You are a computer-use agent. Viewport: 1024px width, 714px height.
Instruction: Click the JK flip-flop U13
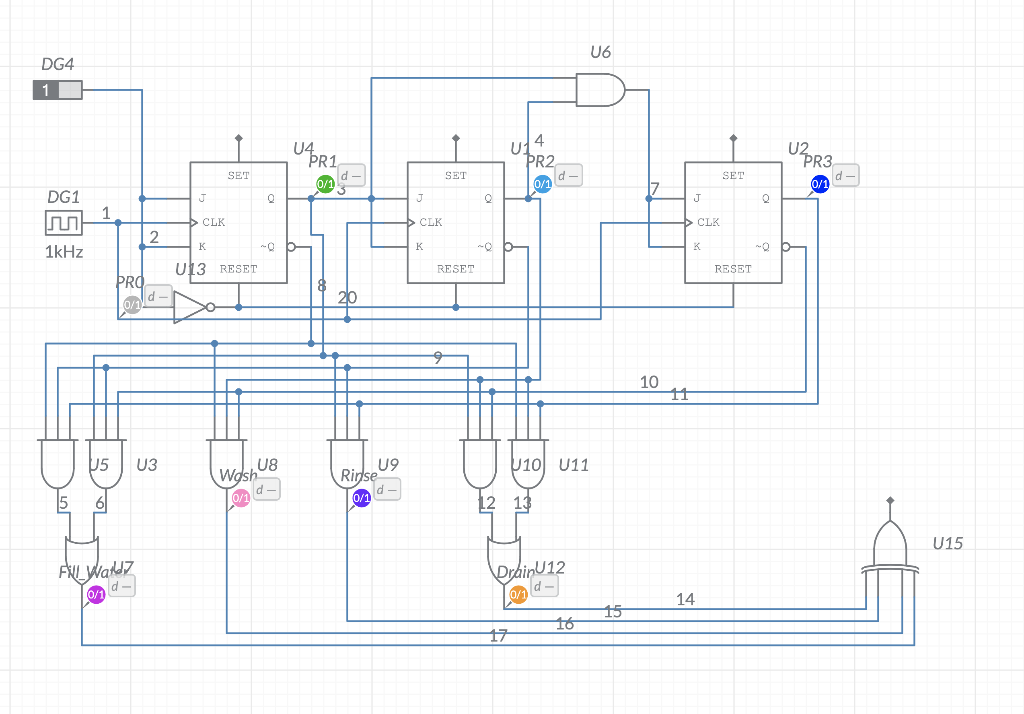point(238,222)
